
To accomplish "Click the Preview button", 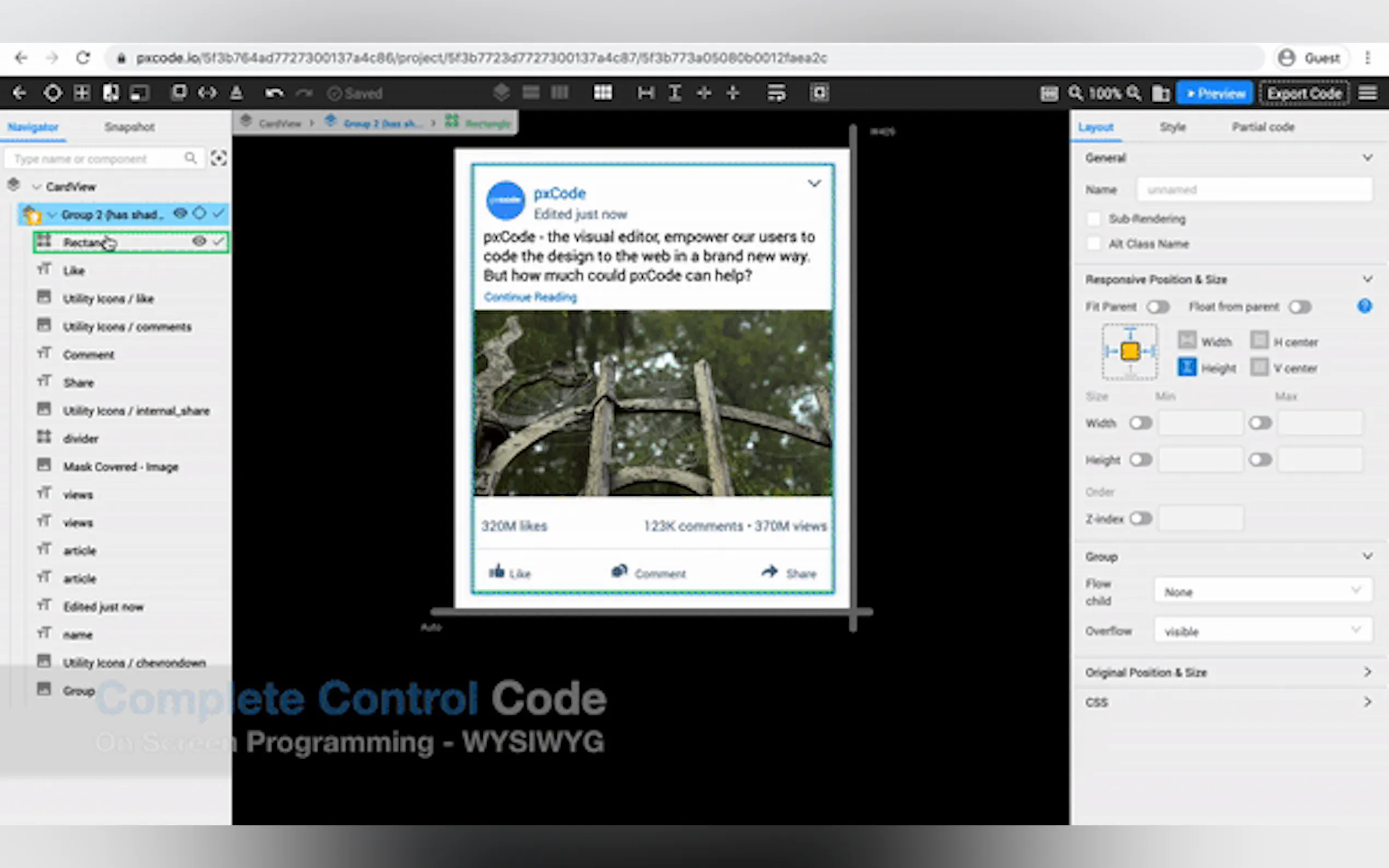I will pos(1215,93).
